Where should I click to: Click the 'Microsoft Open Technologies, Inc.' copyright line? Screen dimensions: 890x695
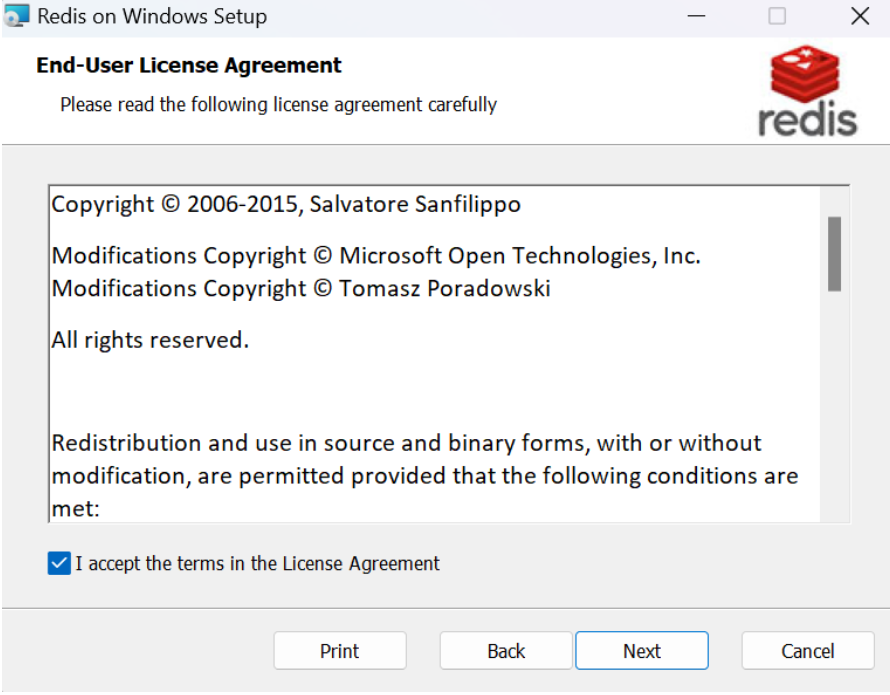coord(376,256)
